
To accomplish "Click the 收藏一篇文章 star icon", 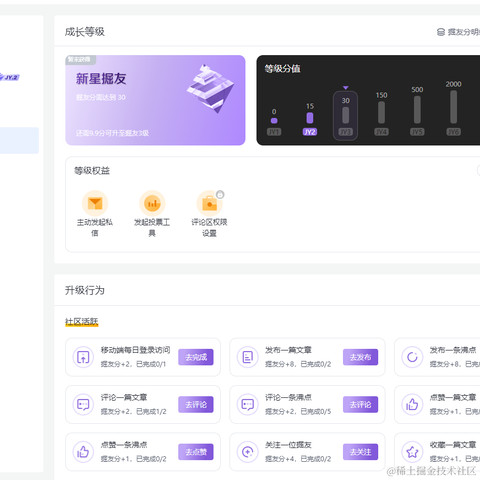I will click(412, 452).
